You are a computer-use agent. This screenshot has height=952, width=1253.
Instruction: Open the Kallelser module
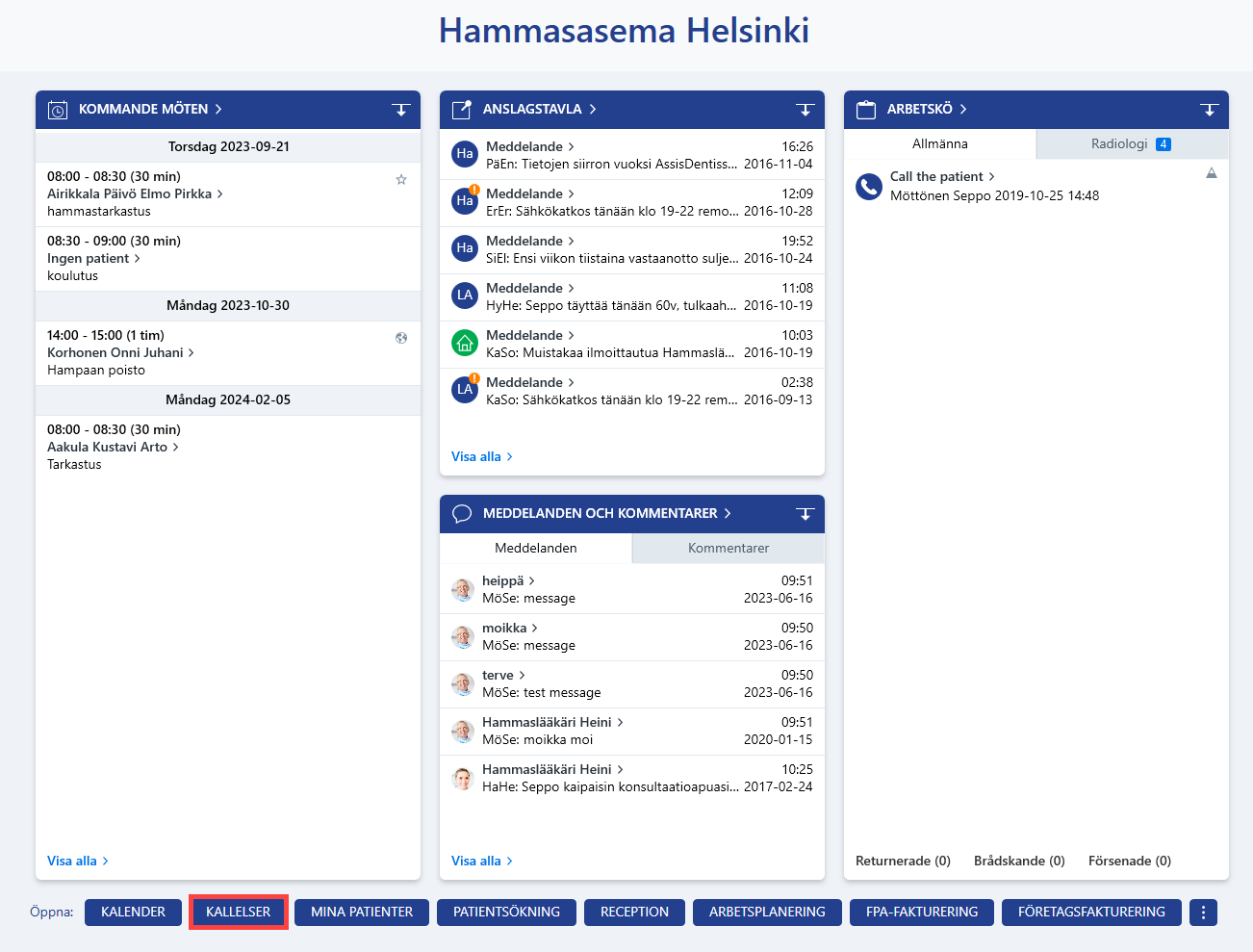pyautogui.click(x=239, y=913)
